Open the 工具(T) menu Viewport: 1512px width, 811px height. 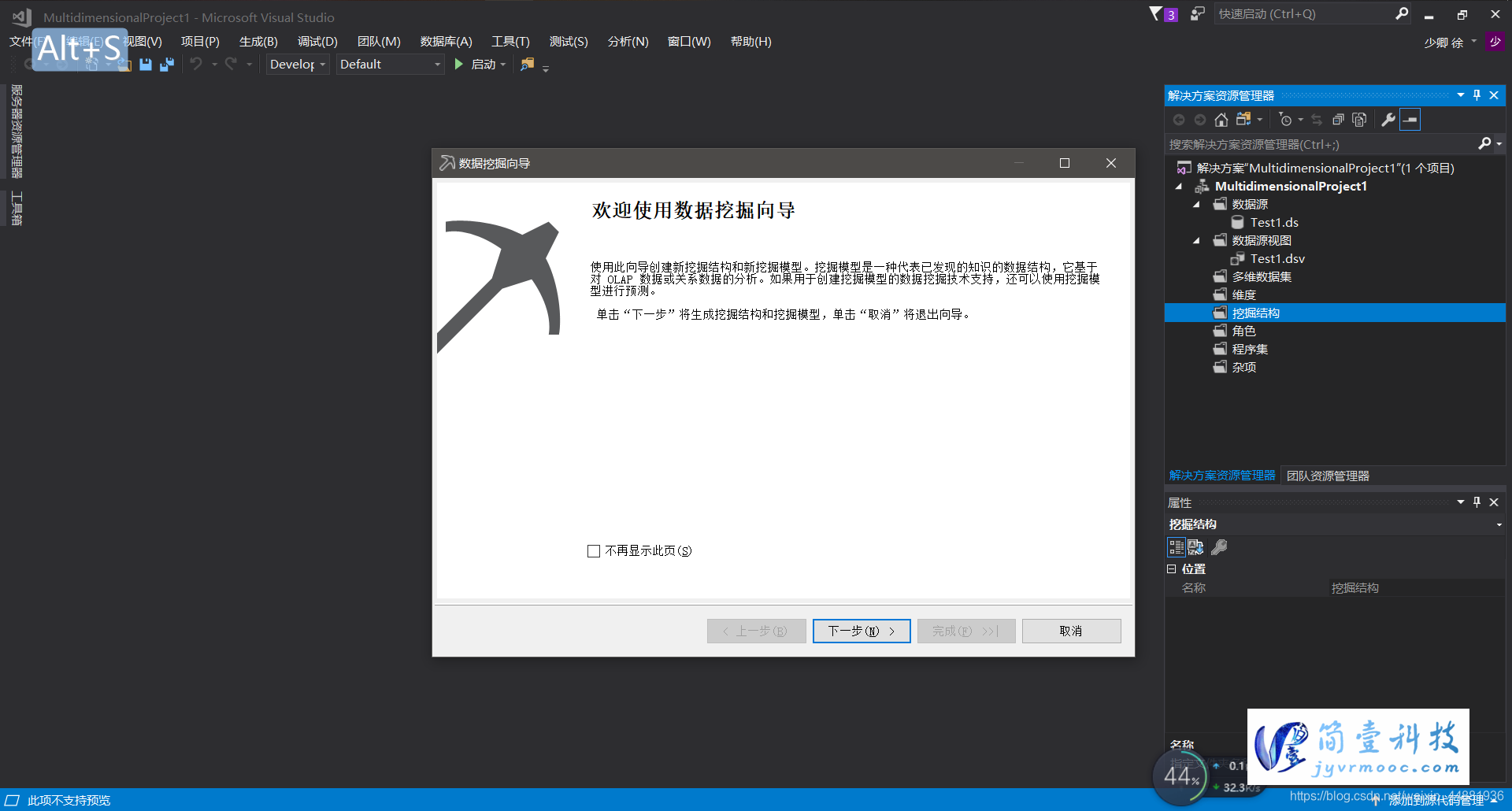click(510, 41)
